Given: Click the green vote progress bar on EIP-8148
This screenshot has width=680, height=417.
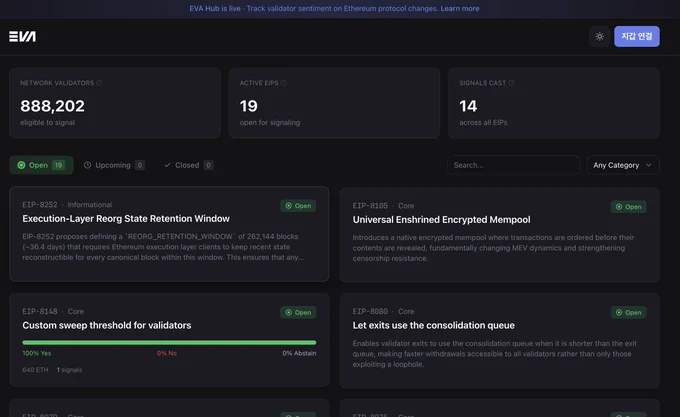Looking at the screenshot, I should (x=169, y=342).
